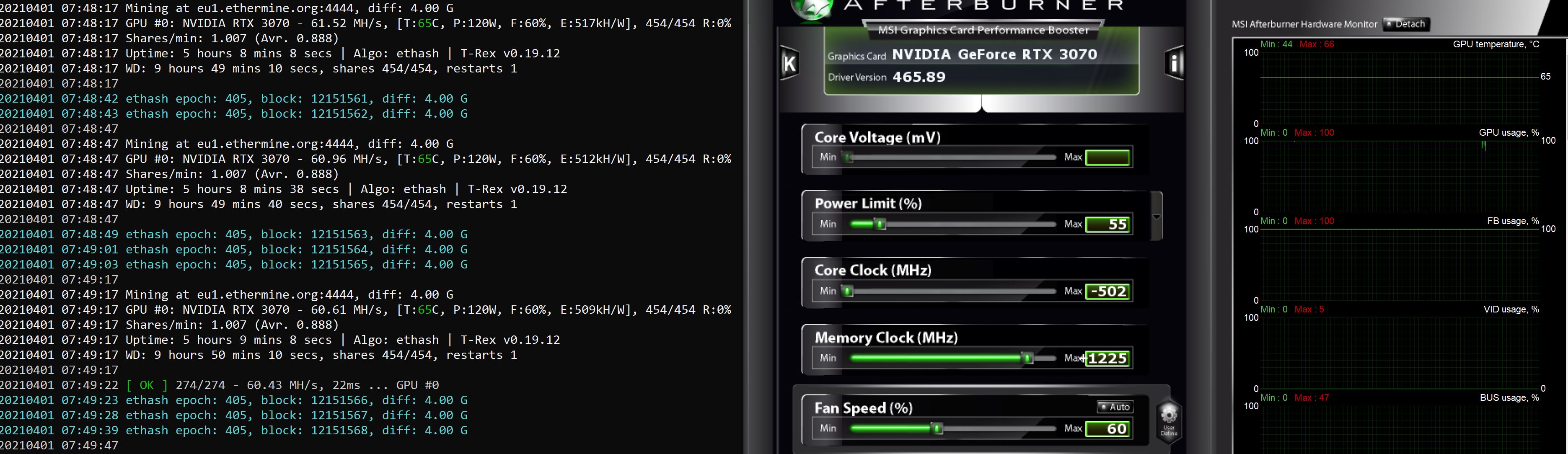The image size is (1568, 454).
Task: Click the ethash line for block 12151561
Action: coord(234,98)
